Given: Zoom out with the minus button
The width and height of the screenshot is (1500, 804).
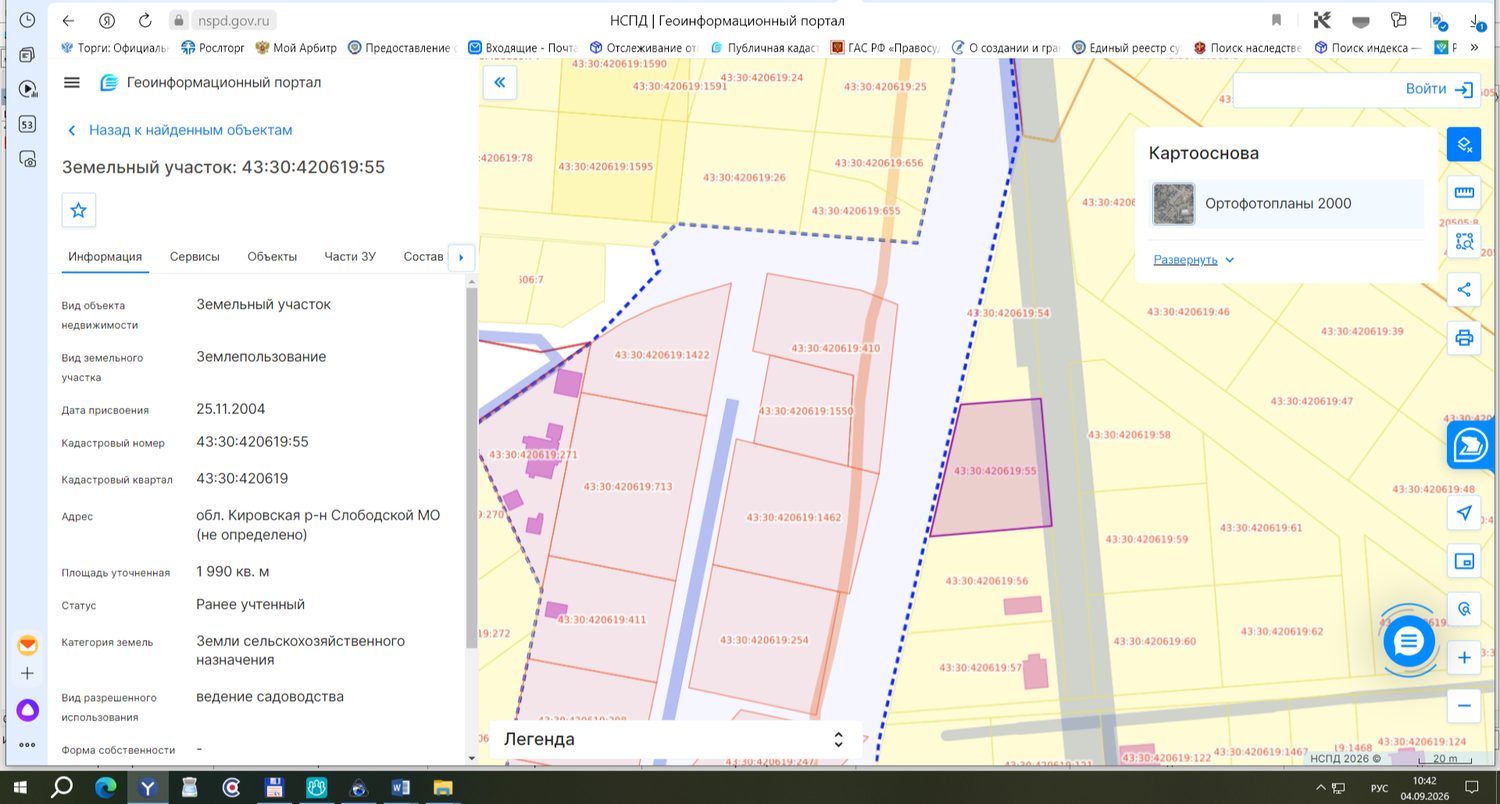Looking at the screenshot, I should [x=1464, y=706].
